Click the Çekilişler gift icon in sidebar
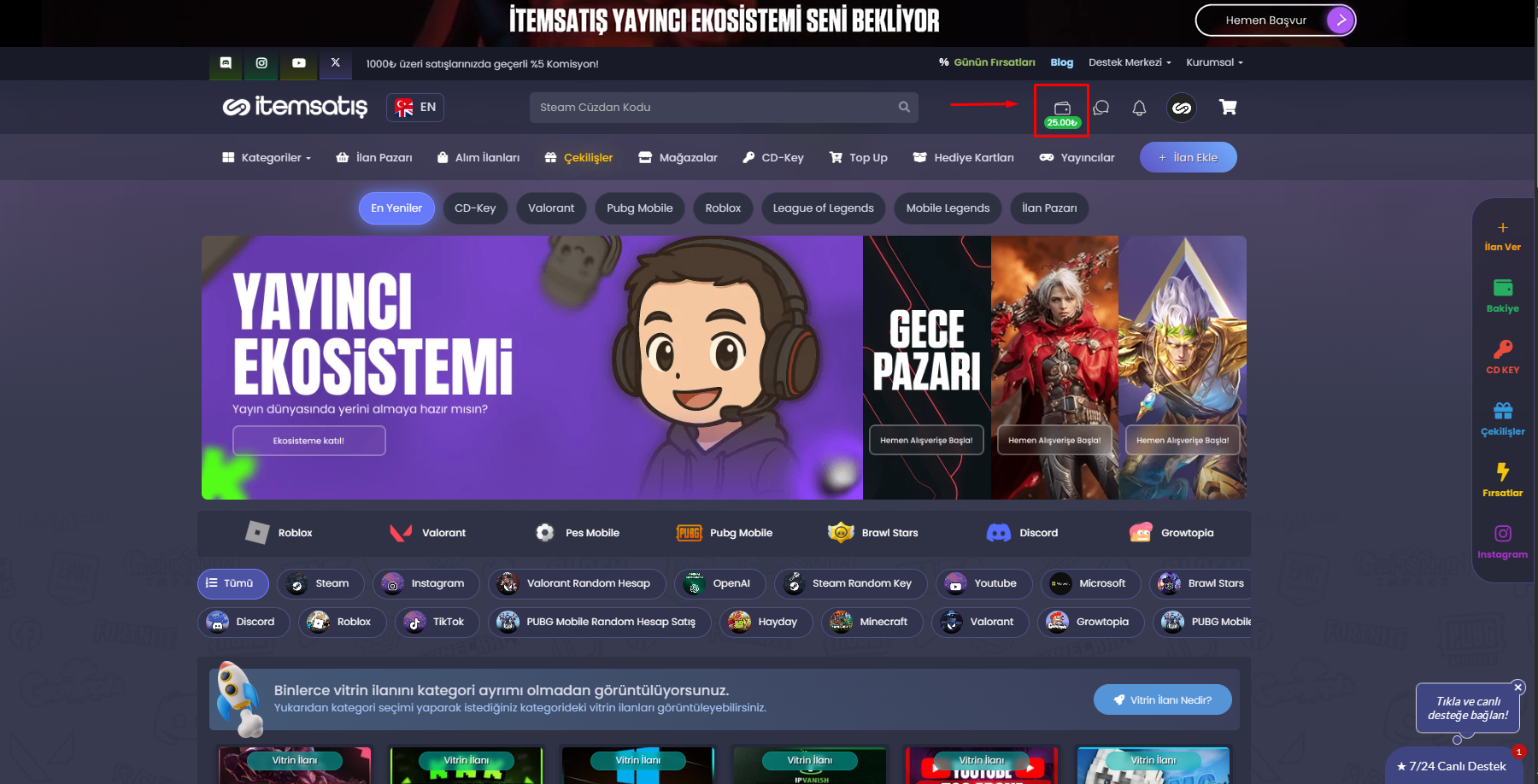This screenshot has height=784, width=1538. coord(1503,411)
